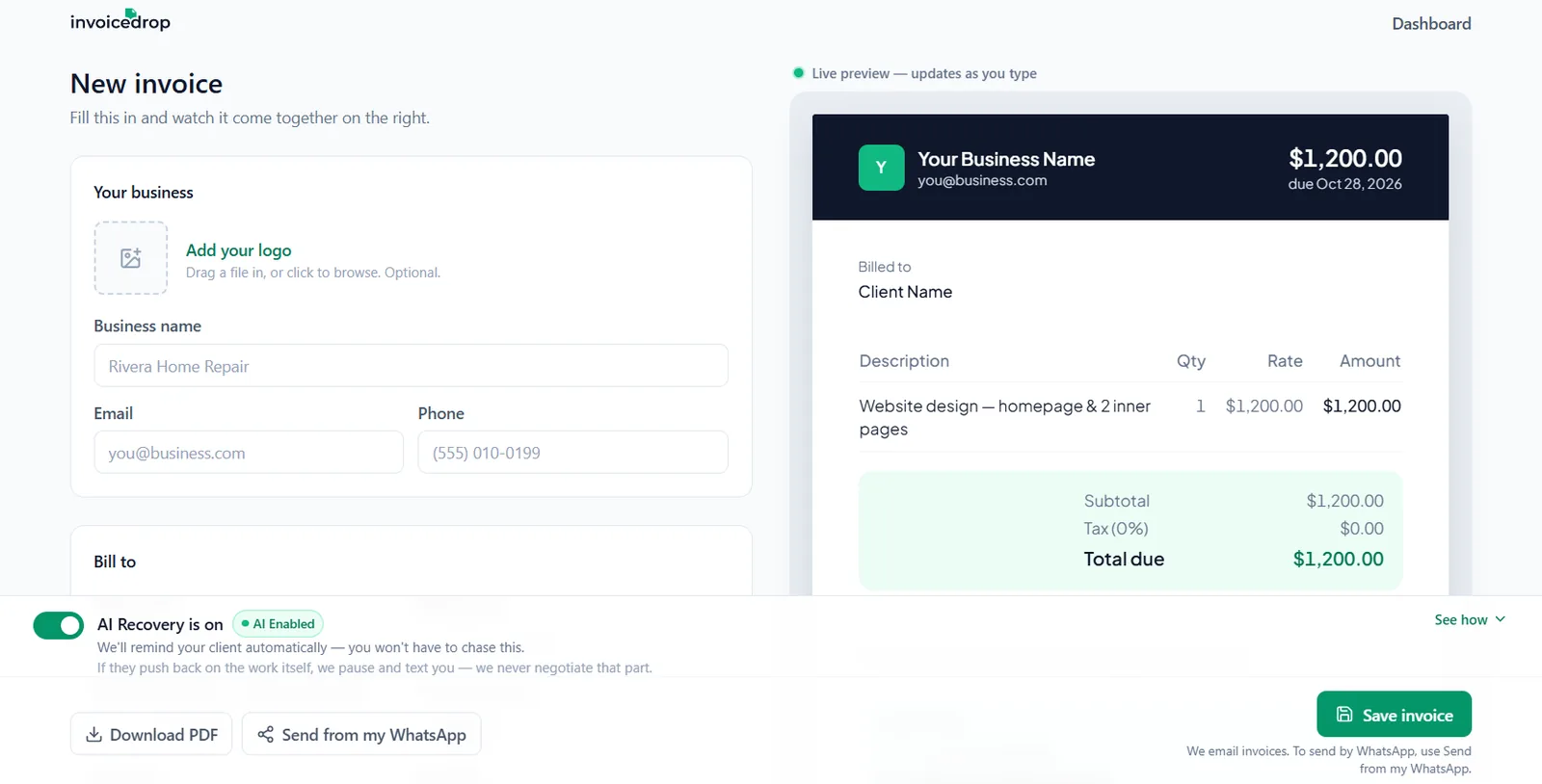Click the 'Website design' line item description
This screenshot has height=784, width=1542.
tap(1005, 418)
